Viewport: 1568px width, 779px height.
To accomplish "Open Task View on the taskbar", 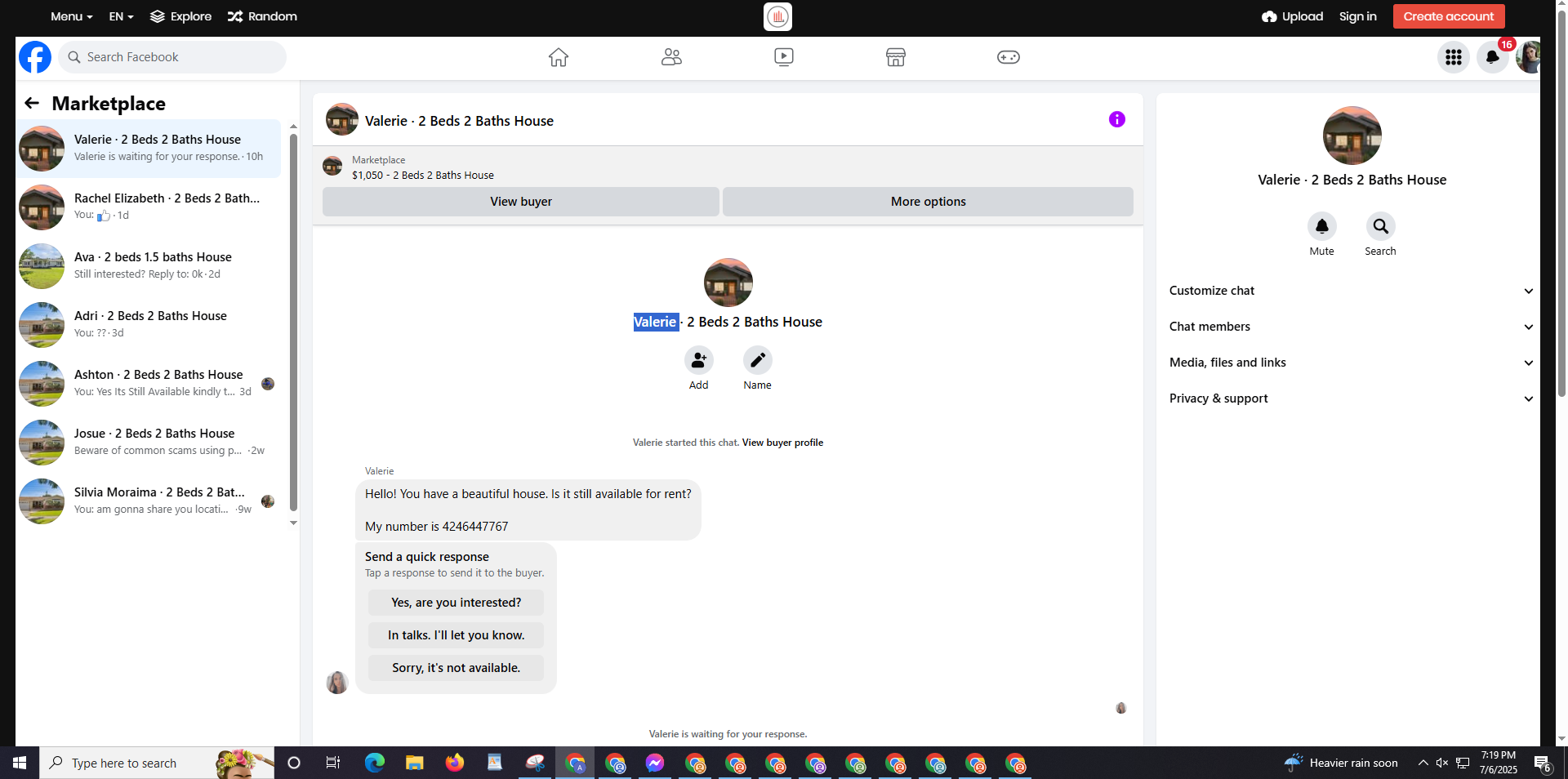I will 333,763.
